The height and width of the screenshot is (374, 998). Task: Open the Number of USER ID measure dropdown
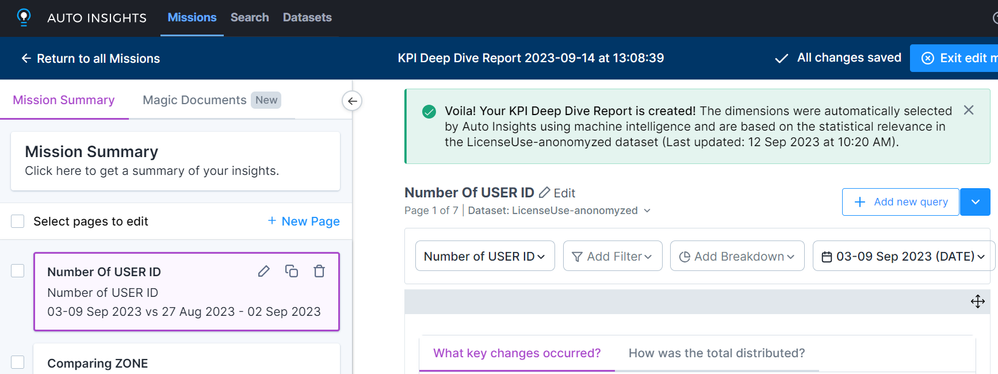coord(485,256)
